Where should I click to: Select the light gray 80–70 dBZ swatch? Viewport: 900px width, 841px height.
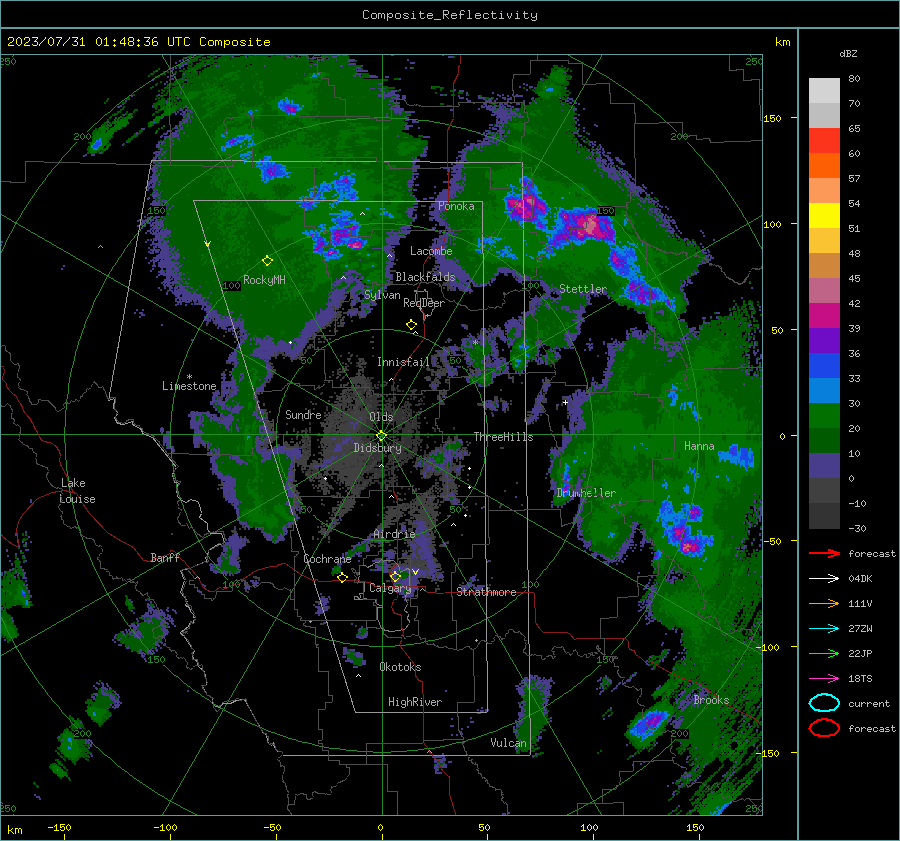pos(824,90)
